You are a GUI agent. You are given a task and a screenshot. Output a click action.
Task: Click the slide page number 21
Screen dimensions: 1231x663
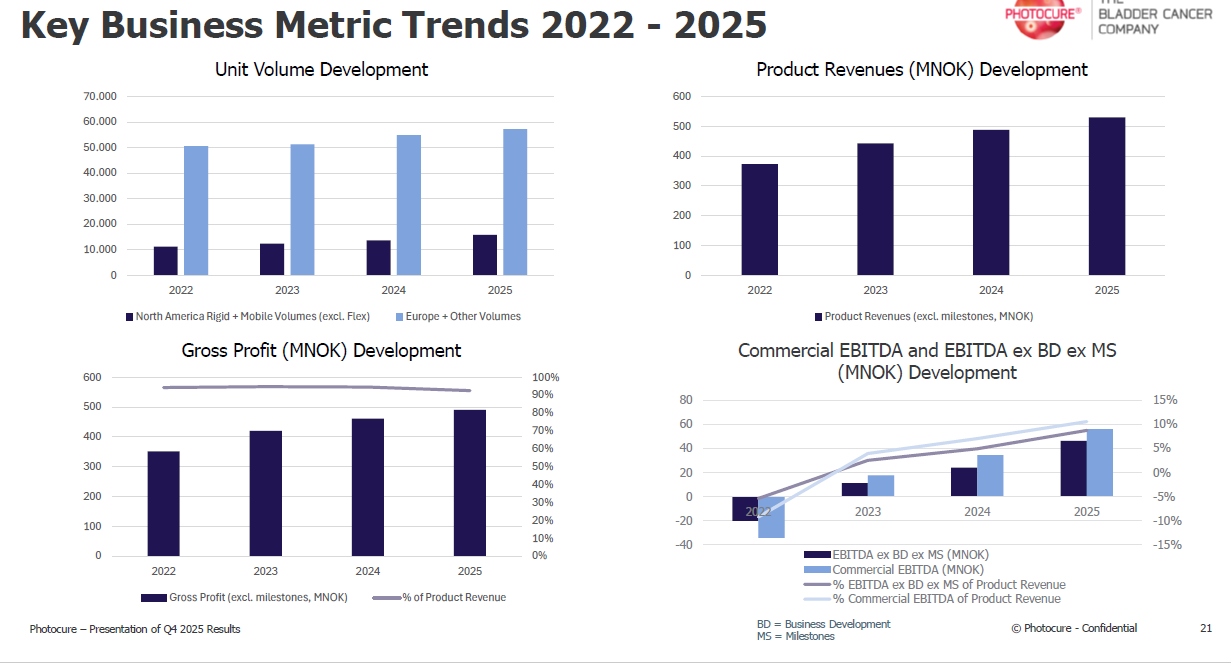pos(1205,628)
